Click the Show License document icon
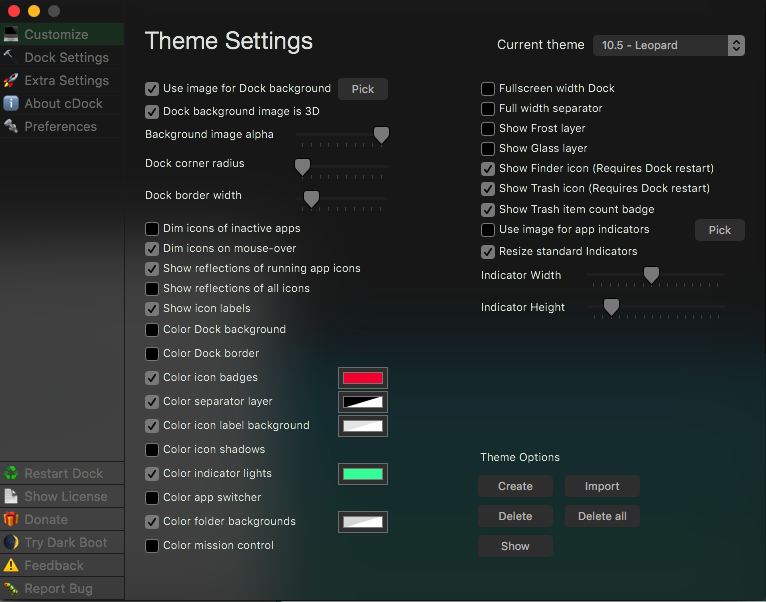 pos(11,496)
